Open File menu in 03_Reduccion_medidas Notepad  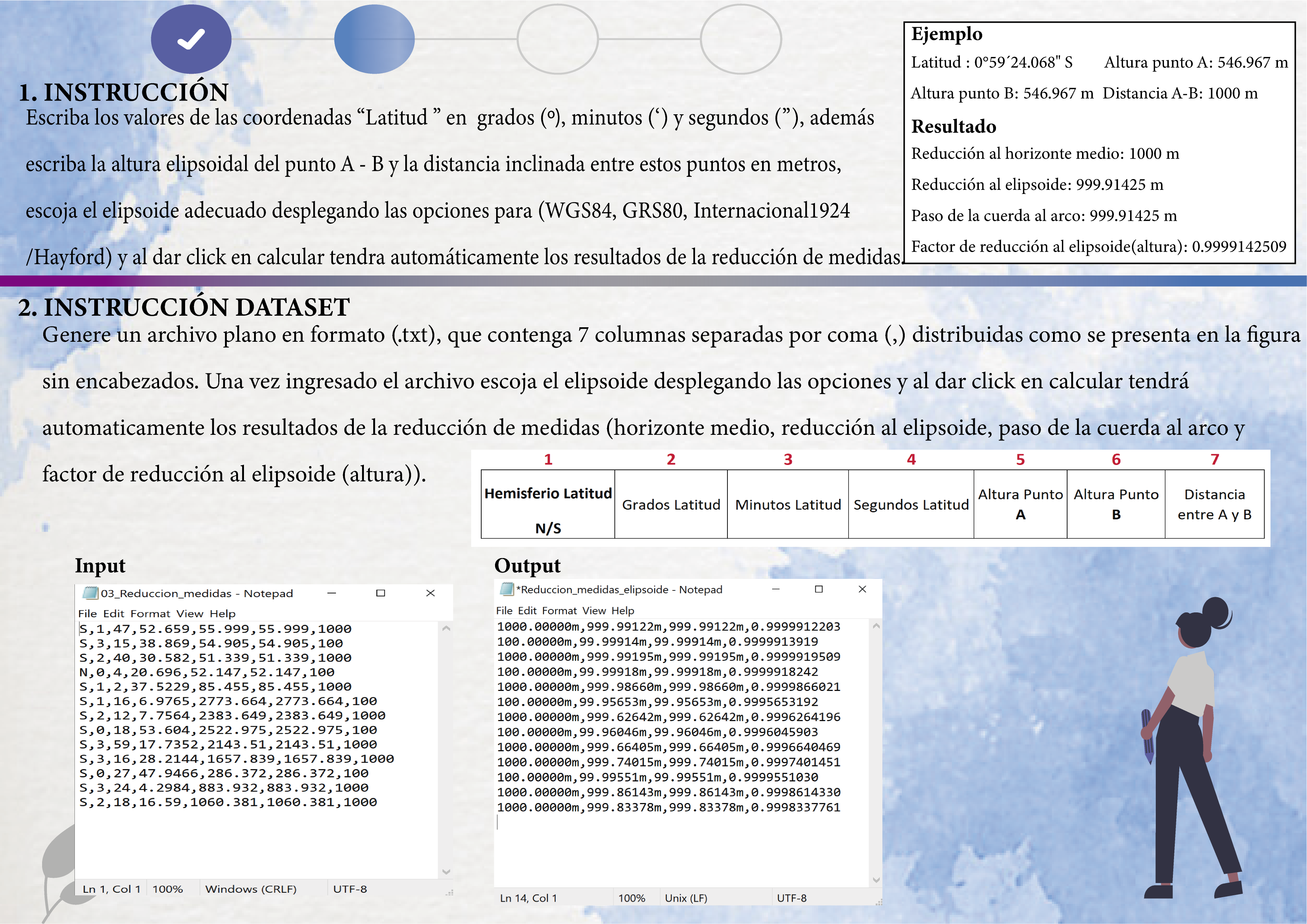pyautogui.click(x=87, y=614)
